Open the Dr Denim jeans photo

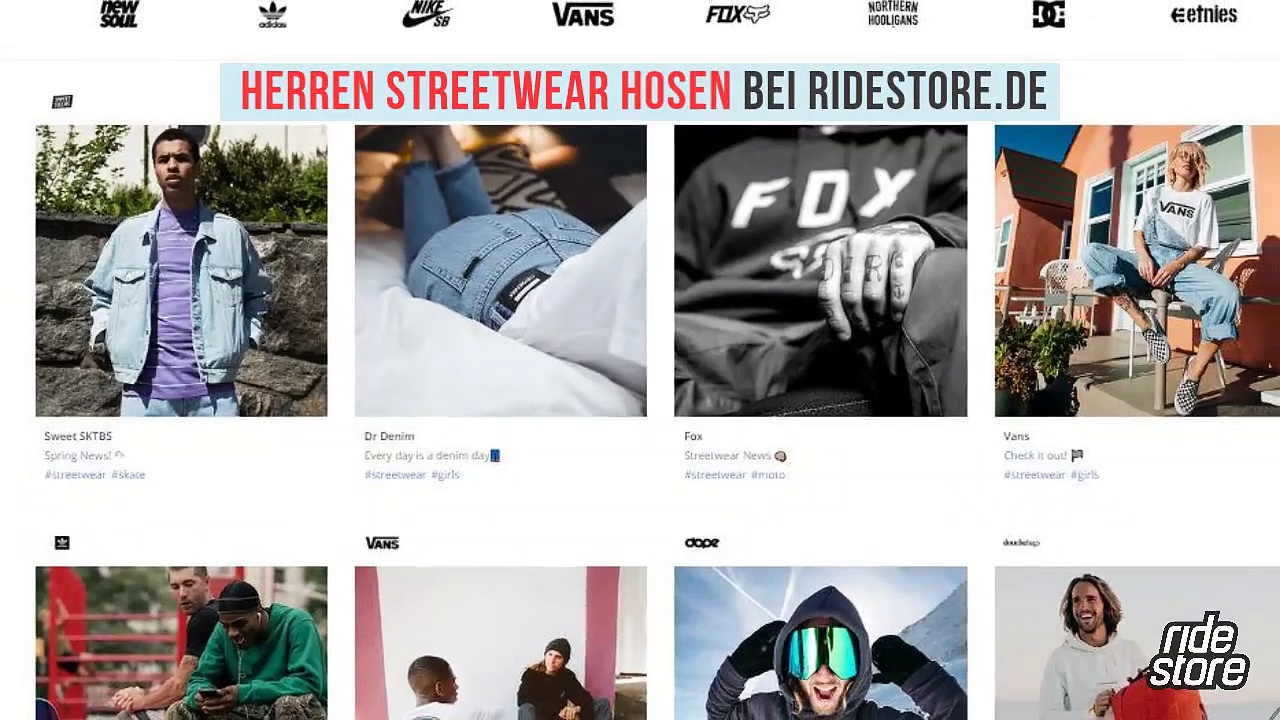pos(500,270)
